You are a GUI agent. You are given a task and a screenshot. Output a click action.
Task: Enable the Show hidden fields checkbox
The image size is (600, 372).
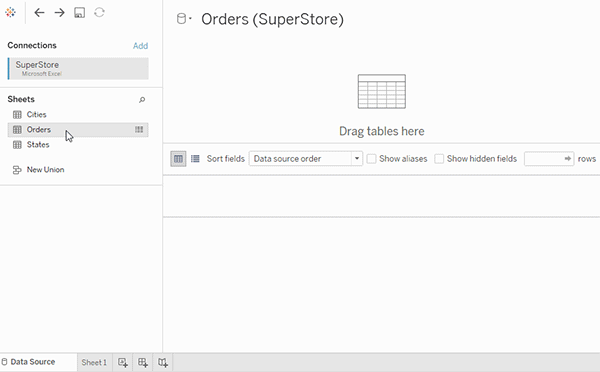439,158
